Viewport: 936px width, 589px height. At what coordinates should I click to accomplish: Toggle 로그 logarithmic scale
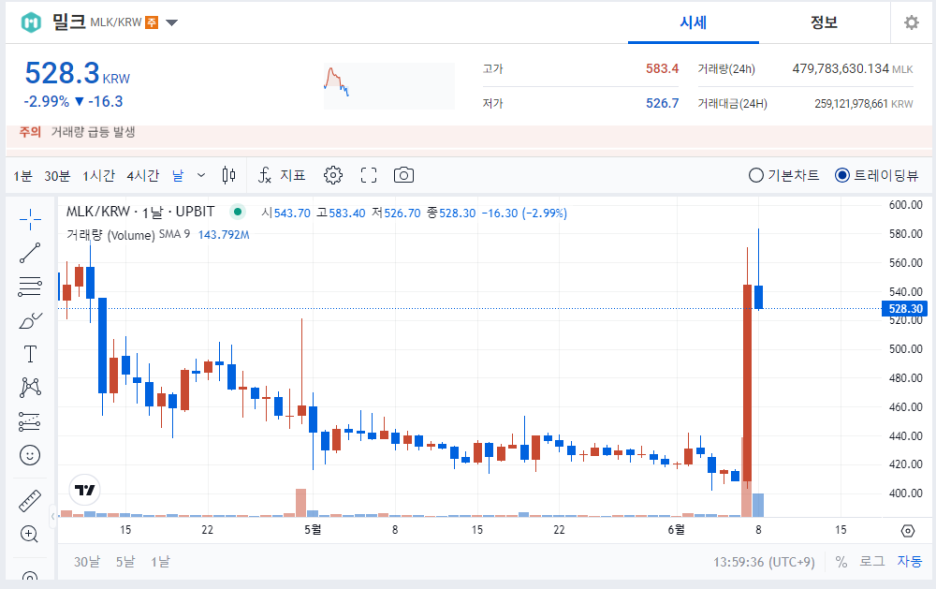pos(872,562)
